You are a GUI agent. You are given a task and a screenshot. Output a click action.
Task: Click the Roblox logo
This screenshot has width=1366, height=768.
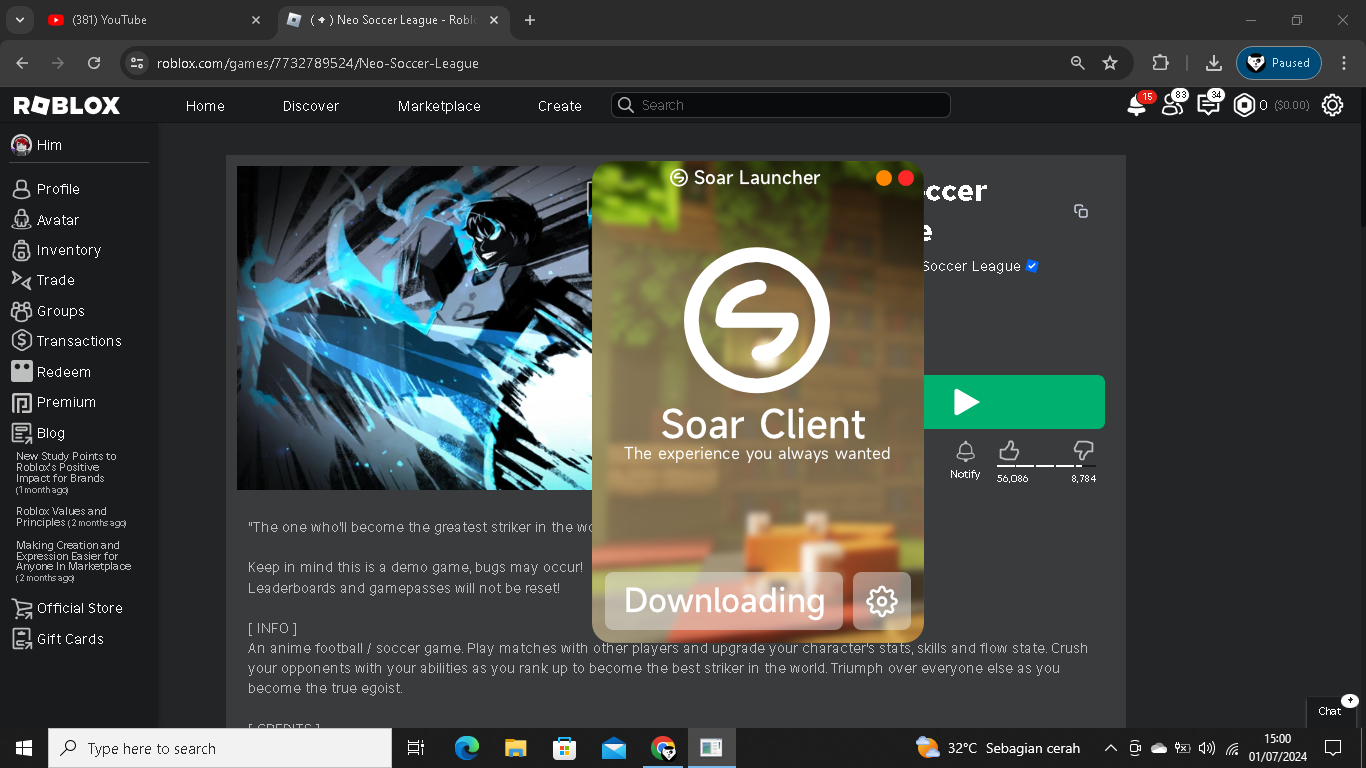click(66, 105)
